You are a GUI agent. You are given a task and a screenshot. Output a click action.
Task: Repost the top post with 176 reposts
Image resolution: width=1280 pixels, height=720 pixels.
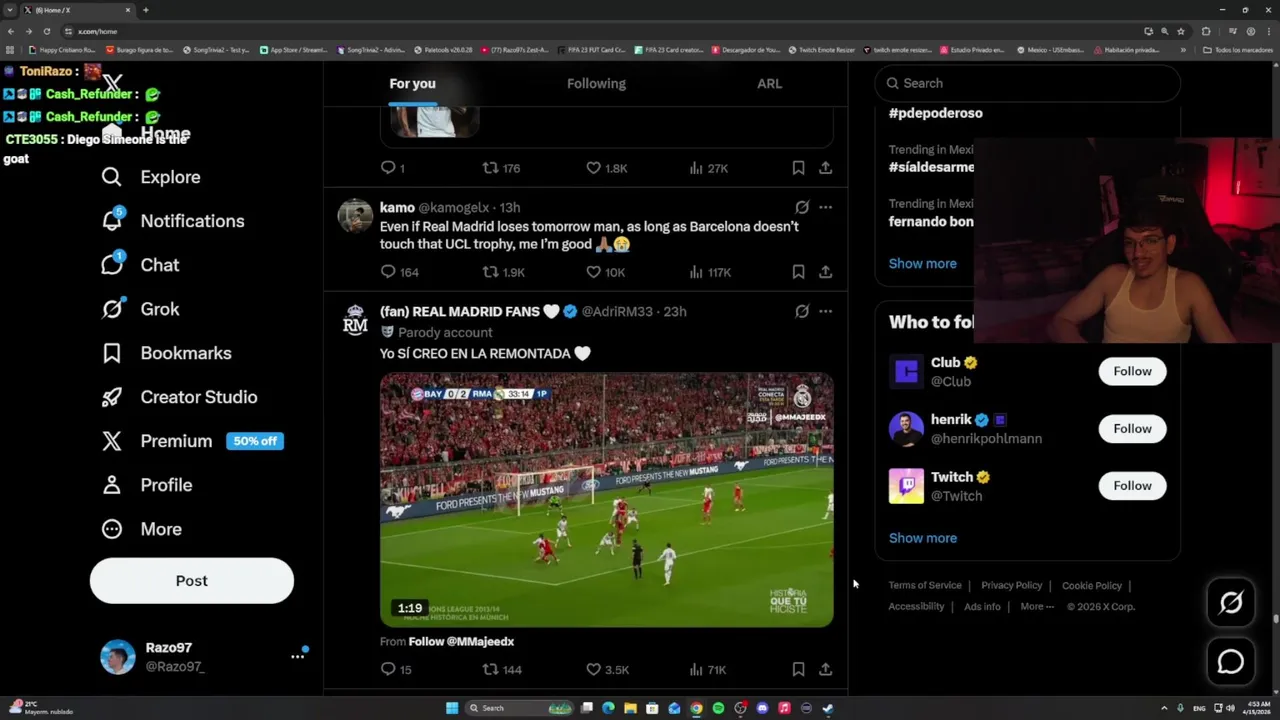coord(502,168)
